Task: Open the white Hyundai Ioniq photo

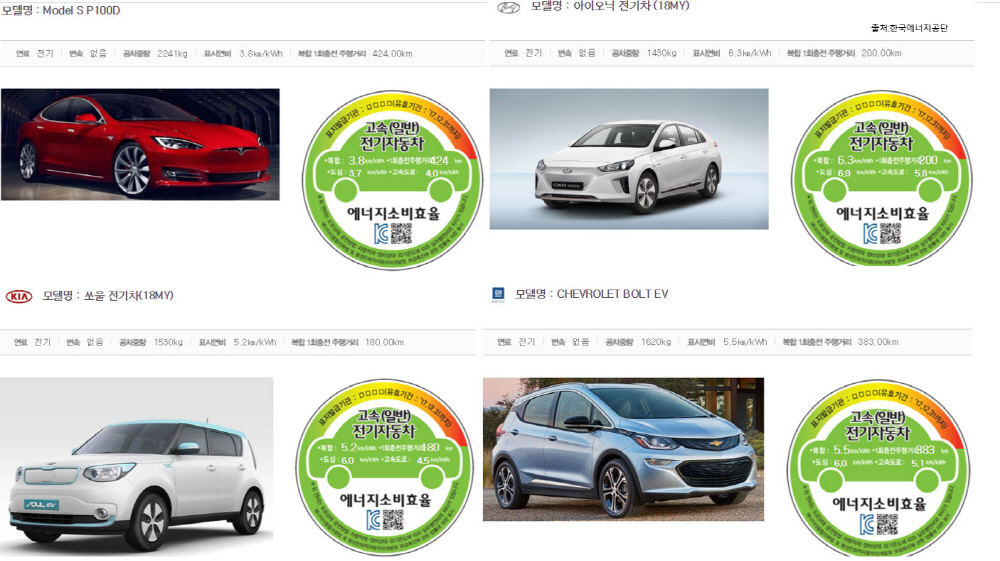Action: pyautogui.click(x=629, y=159)
